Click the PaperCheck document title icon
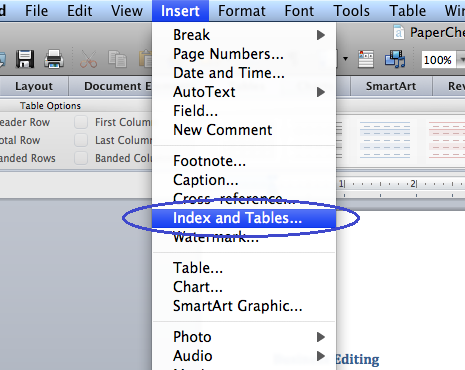465x370 pixels. click(x=399, y=32)
